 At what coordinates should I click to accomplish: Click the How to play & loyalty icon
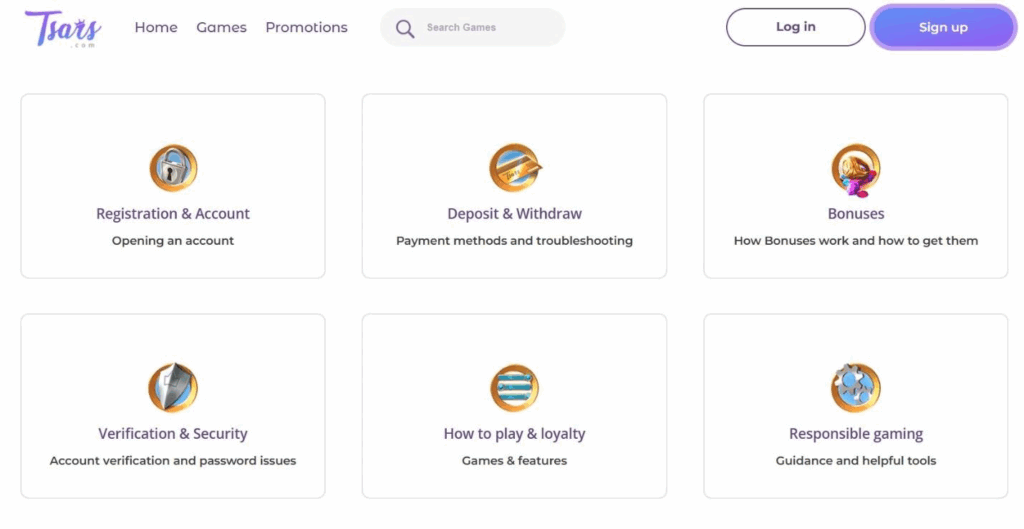pyautogui.click(x=514, y=388)
